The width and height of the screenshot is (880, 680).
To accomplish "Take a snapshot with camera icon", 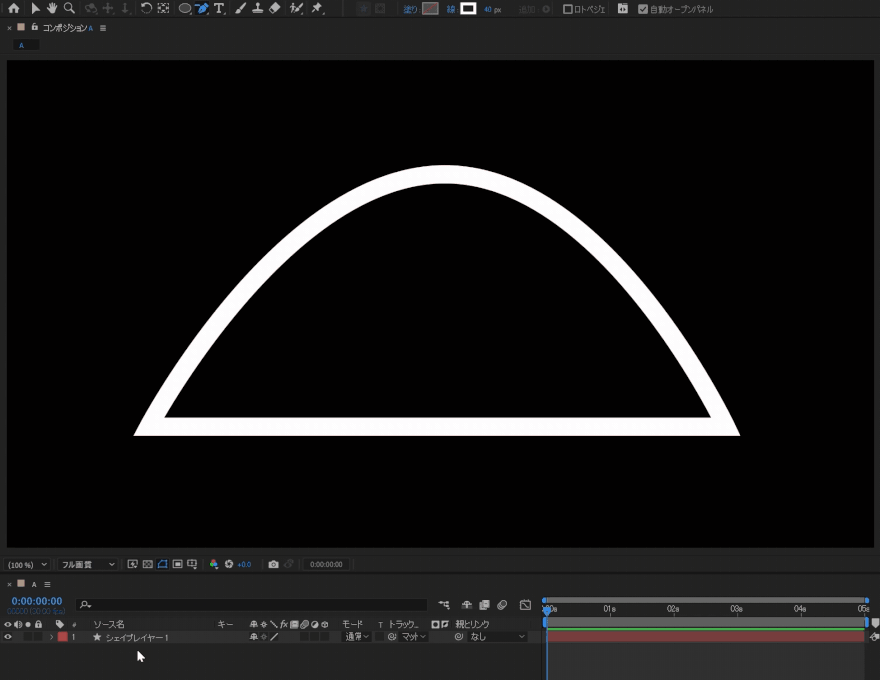I will pos(273,564).
